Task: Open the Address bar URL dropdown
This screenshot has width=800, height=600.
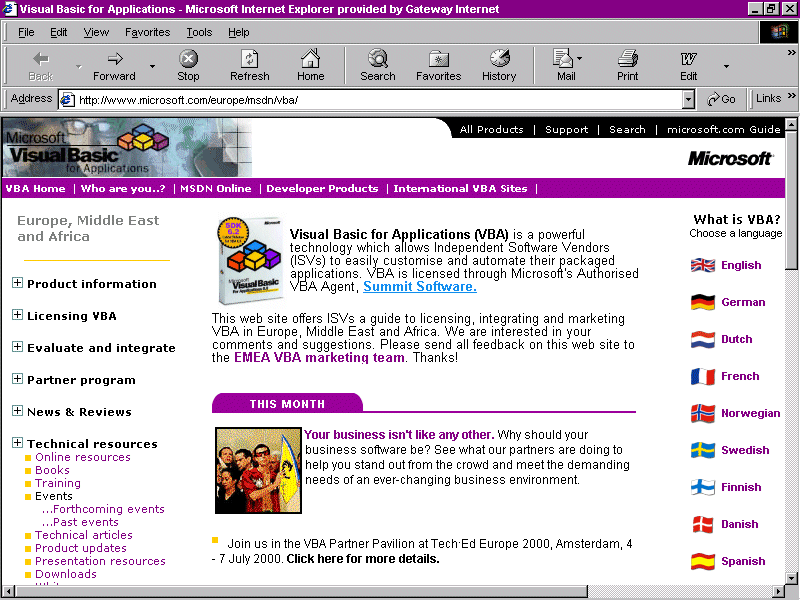Action: tap(688, 99)
